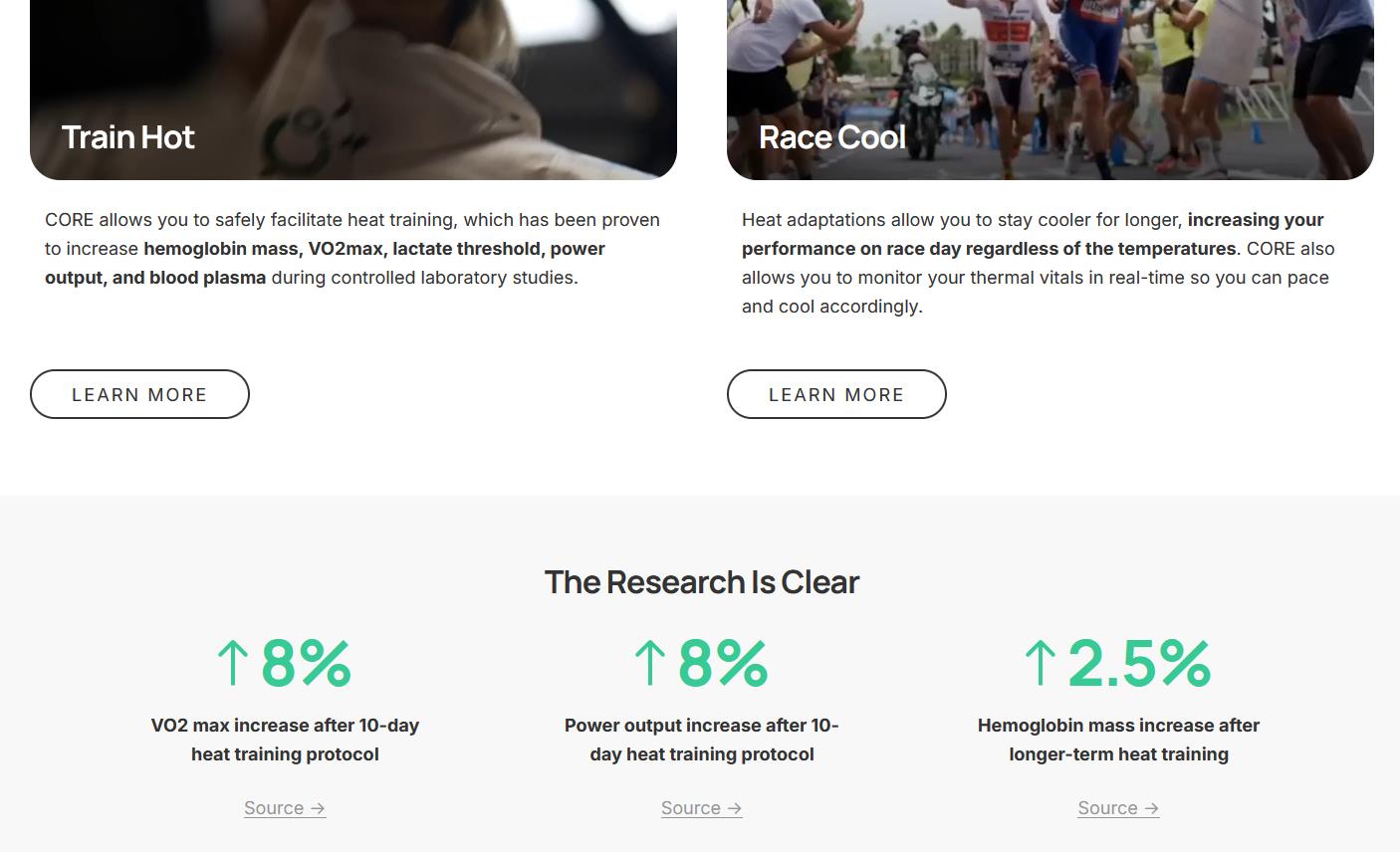Click the Heat adaptations paragraph text
This screenshot has height=852, width=1400.
(x=1039, y=263)
